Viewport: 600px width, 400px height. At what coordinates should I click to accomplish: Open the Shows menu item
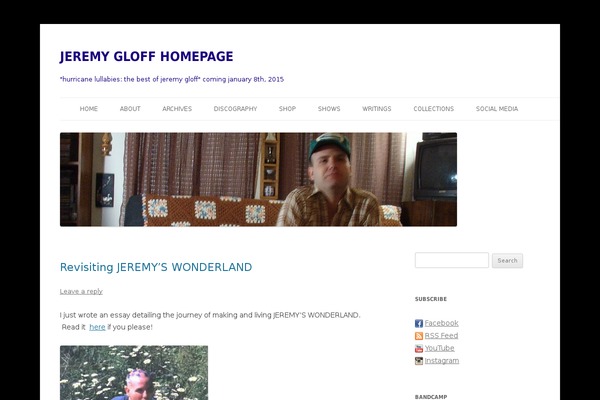[329, 109]
